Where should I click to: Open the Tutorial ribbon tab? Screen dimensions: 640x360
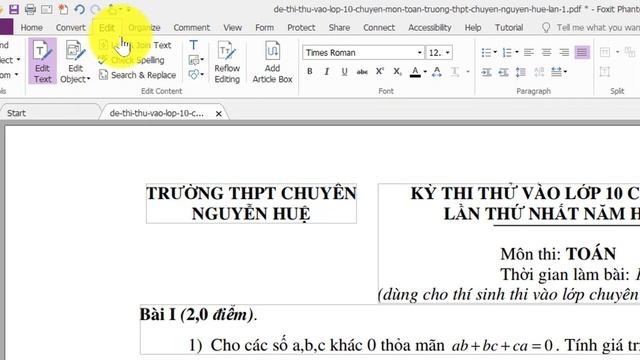click(509, 27)
